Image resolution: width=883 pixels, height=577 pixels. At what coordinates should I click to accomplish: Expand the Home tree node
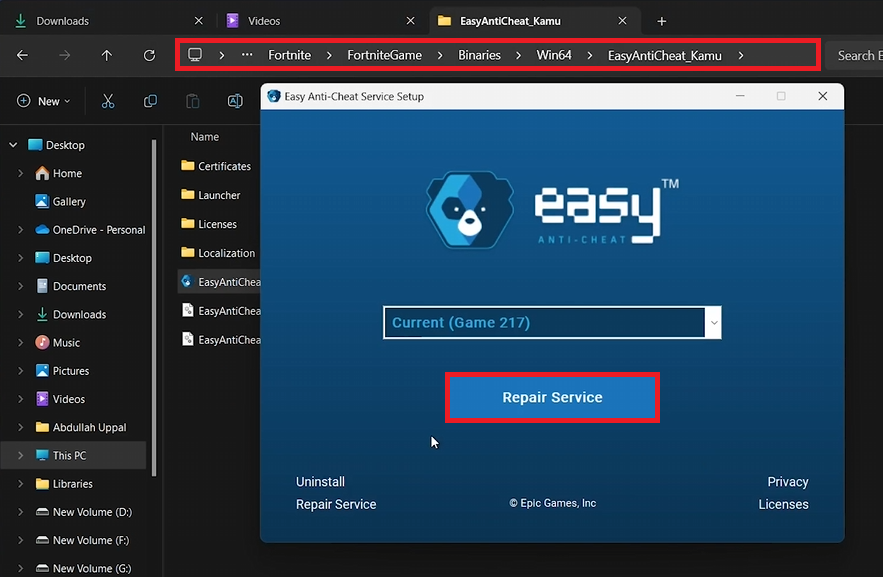(x=21, y=173)
